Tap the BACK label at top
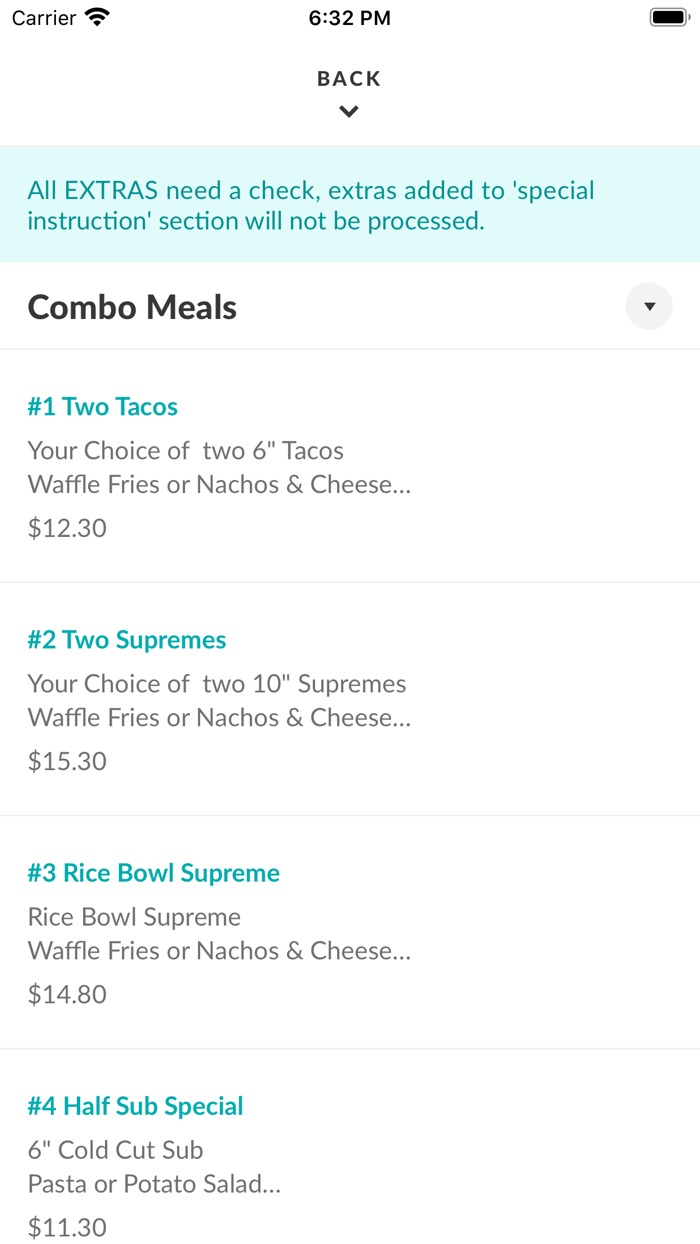 349,79
